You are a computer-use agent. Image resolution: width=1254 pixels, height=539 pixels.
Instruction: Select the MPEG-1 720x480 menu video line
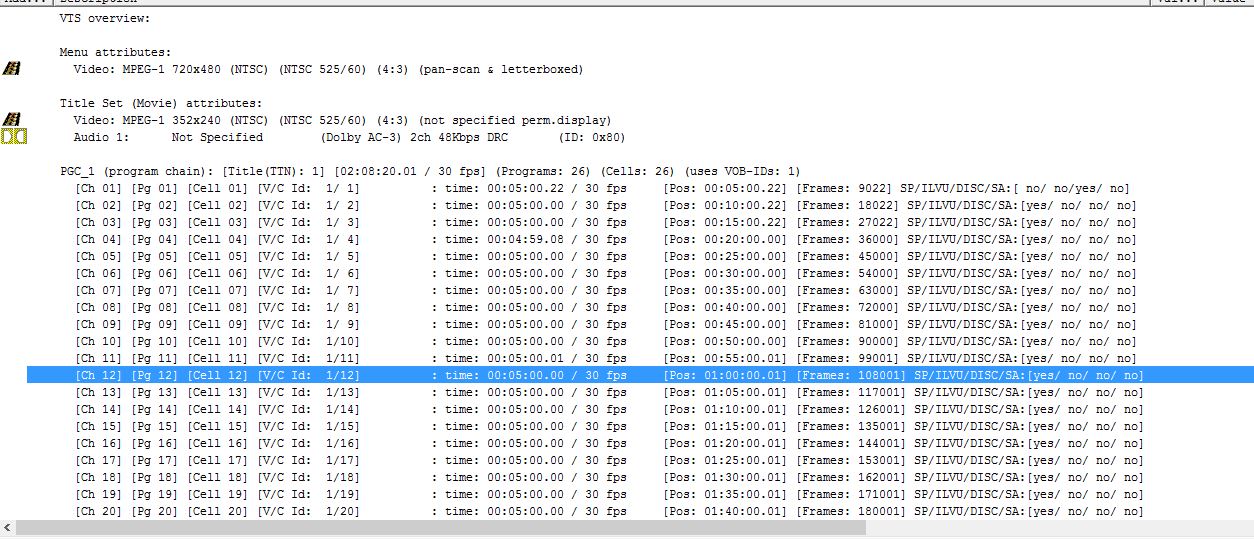point(328,69)
